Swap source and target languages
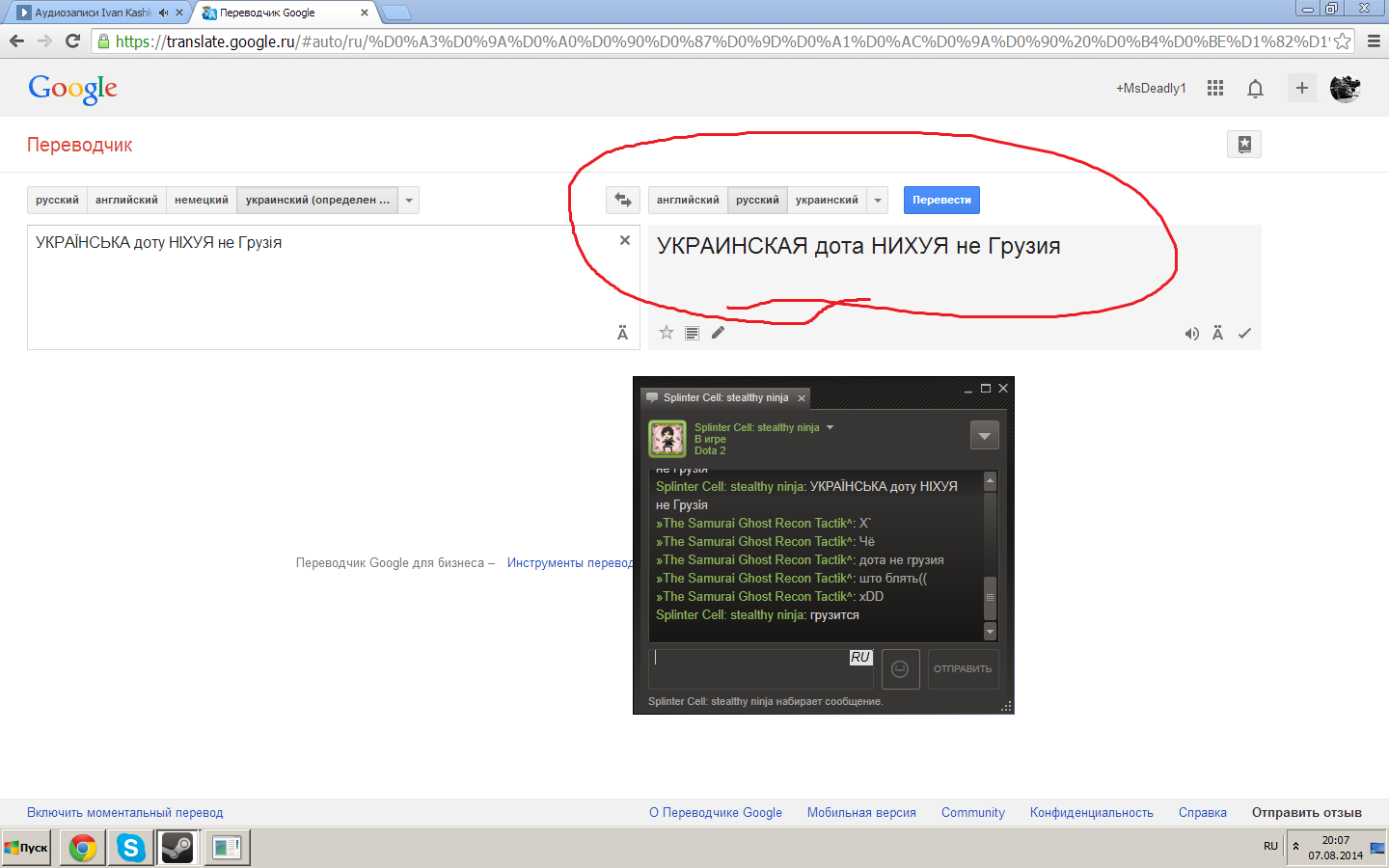The image size is (1389, 868). 623,201
